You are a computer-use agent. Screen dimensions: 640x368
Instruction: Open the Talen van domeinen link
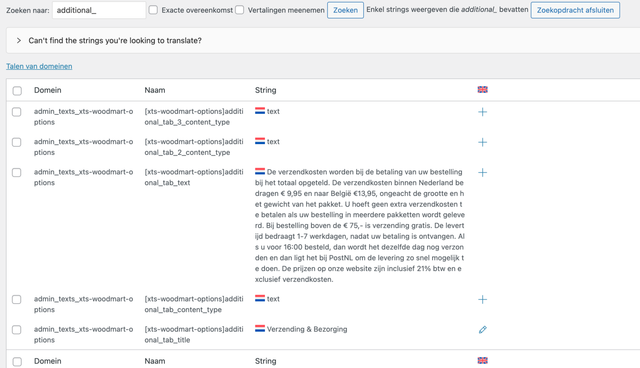click(x=39, y=66)
